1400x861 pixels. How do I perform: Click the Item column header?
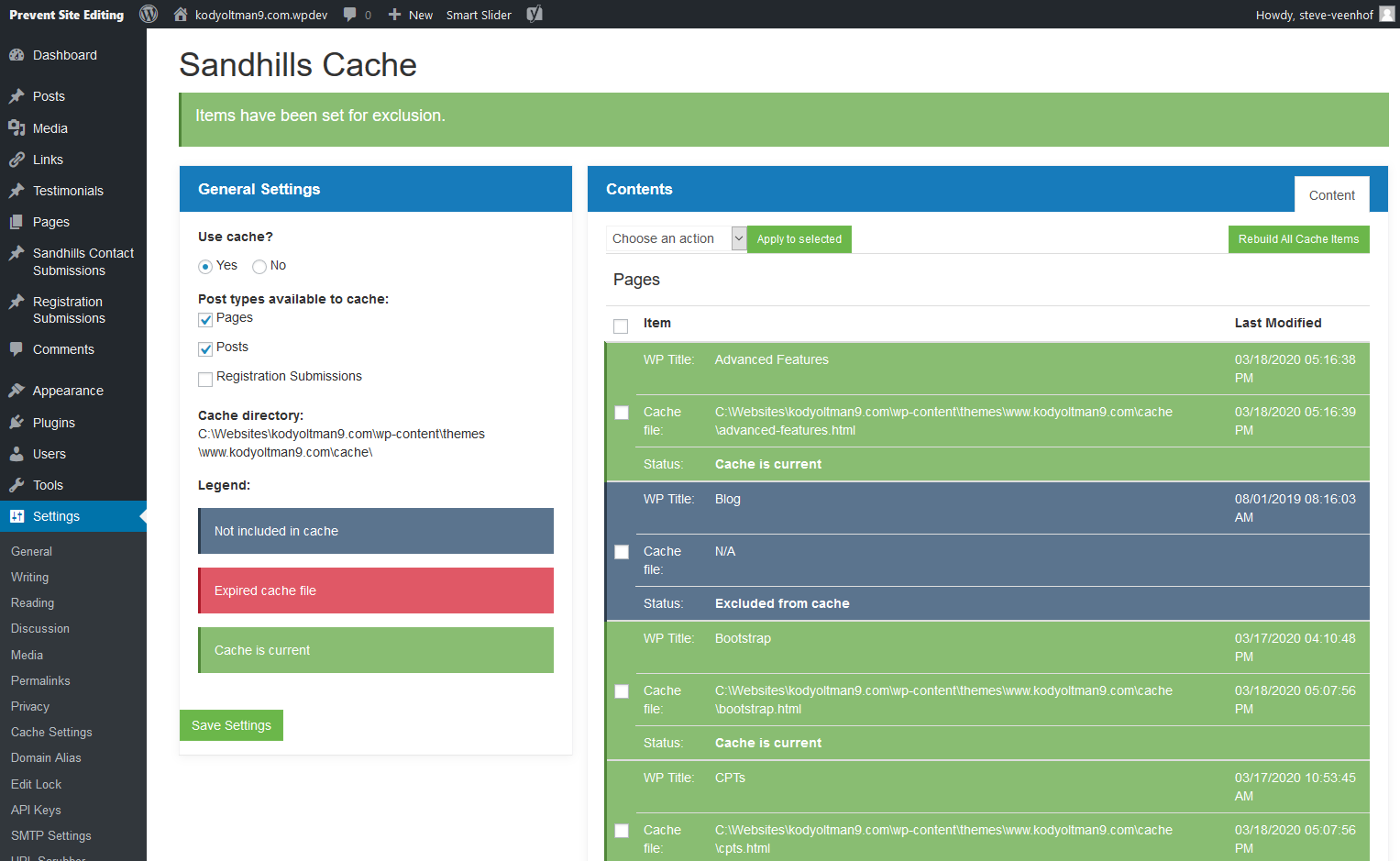click(657, 323)
